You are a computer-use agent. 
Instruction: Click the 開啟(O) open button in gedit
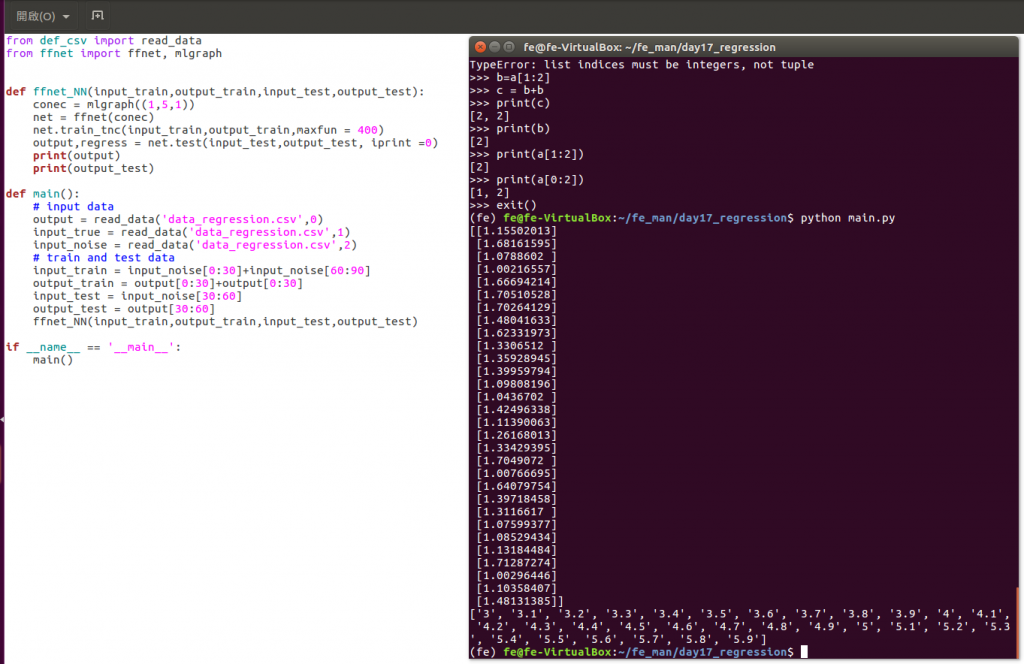pos(35,16)
